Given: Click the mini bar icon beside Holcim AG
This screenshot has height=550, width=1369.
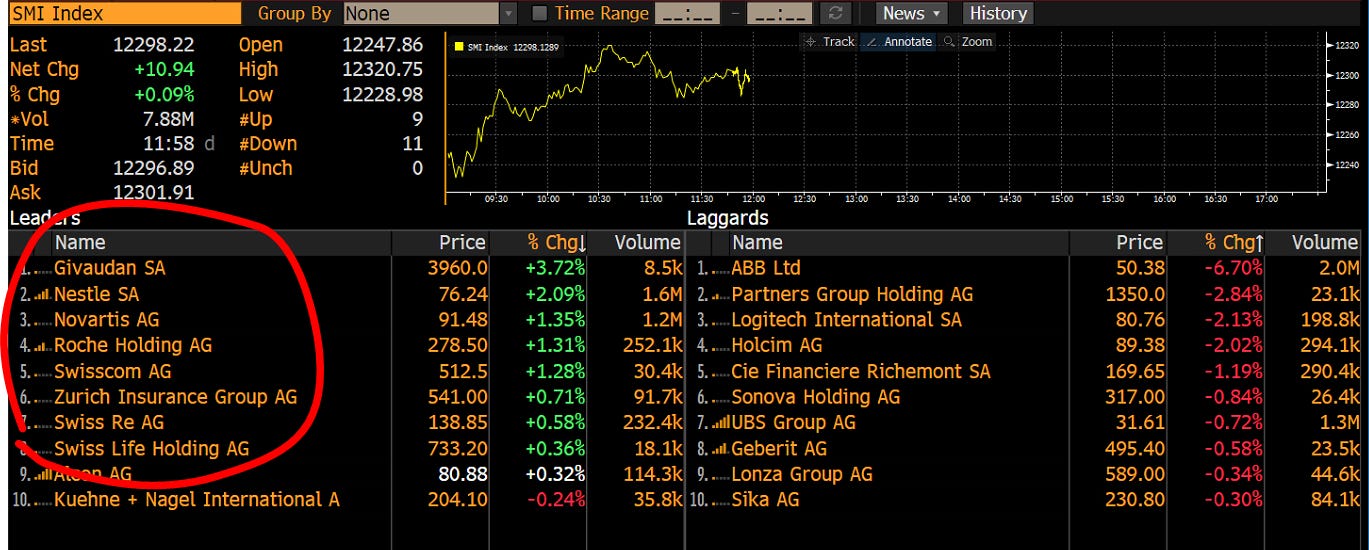Looking at the screenshot, I should (720, 347).
